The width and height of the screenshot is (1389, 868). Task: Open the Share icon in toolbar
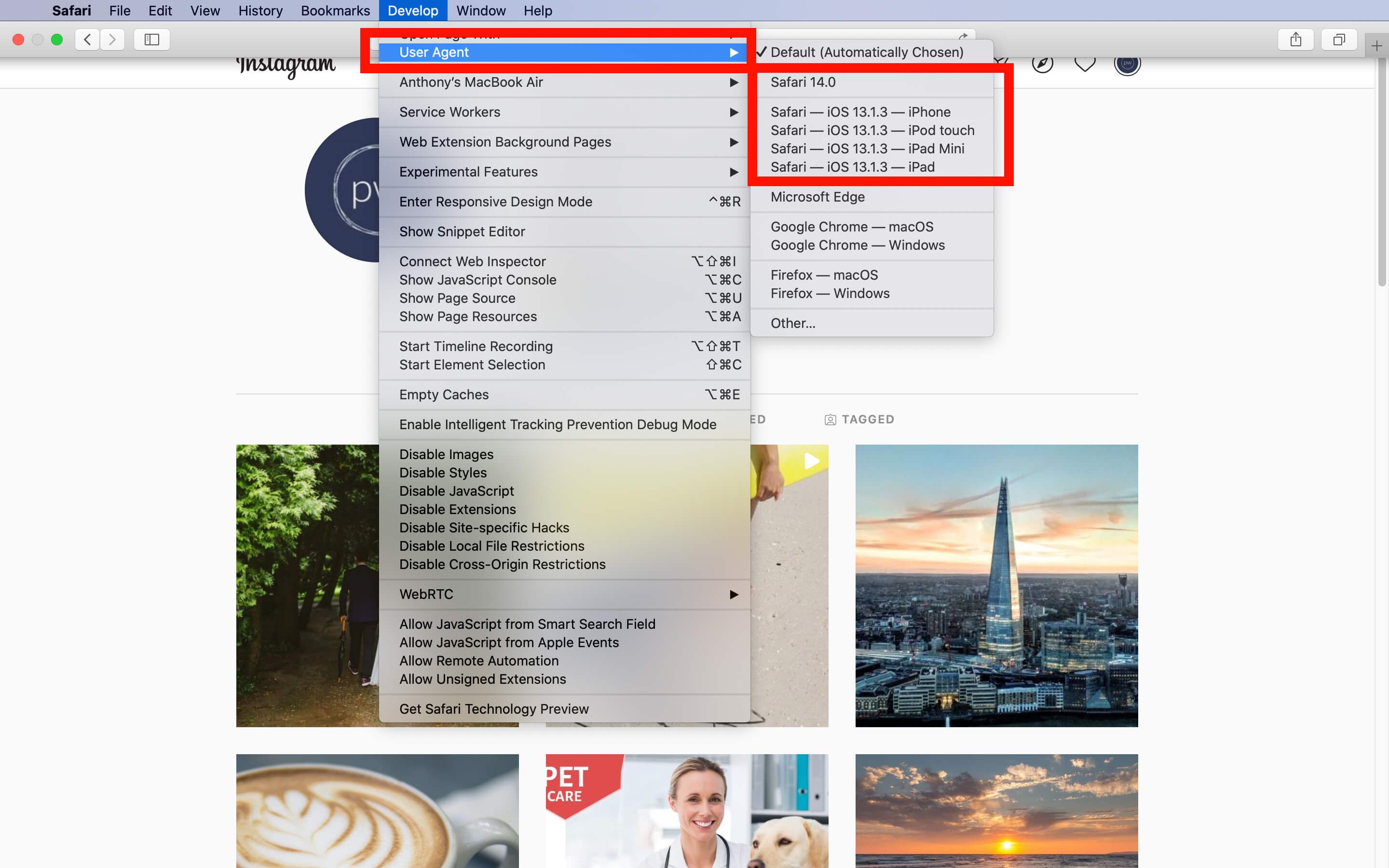coord(1295,40)
